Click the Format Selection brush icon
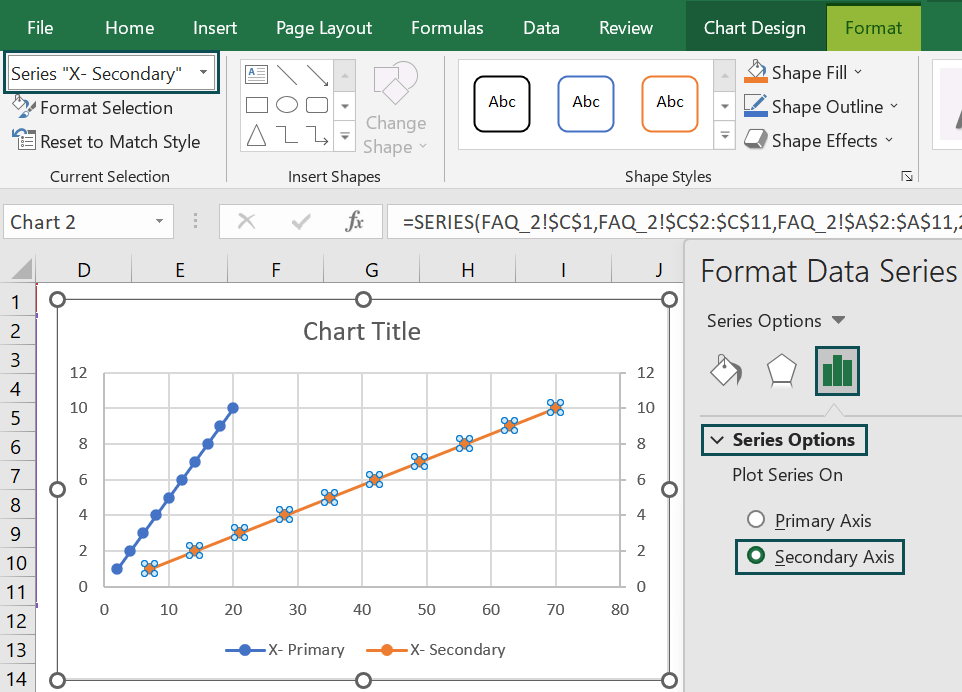 point(24,107)
